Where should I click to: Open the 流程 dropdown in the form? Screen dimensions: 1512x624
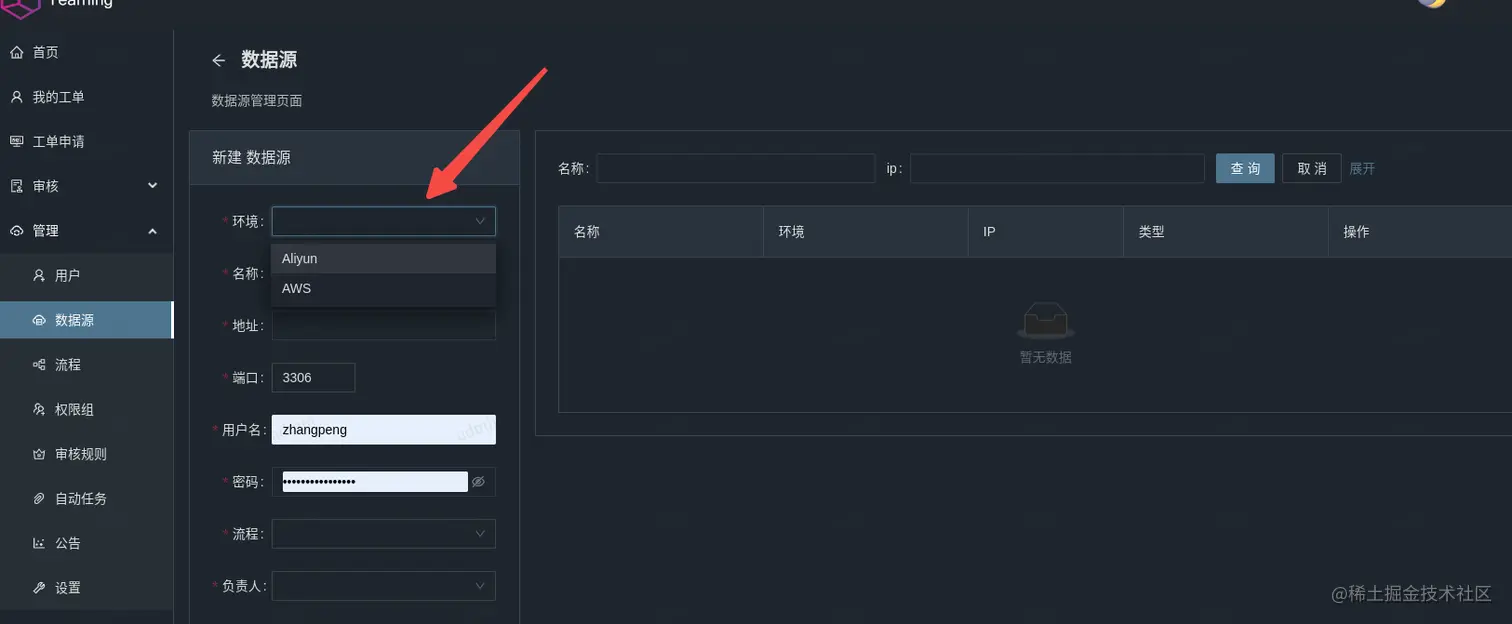(384, 534)
